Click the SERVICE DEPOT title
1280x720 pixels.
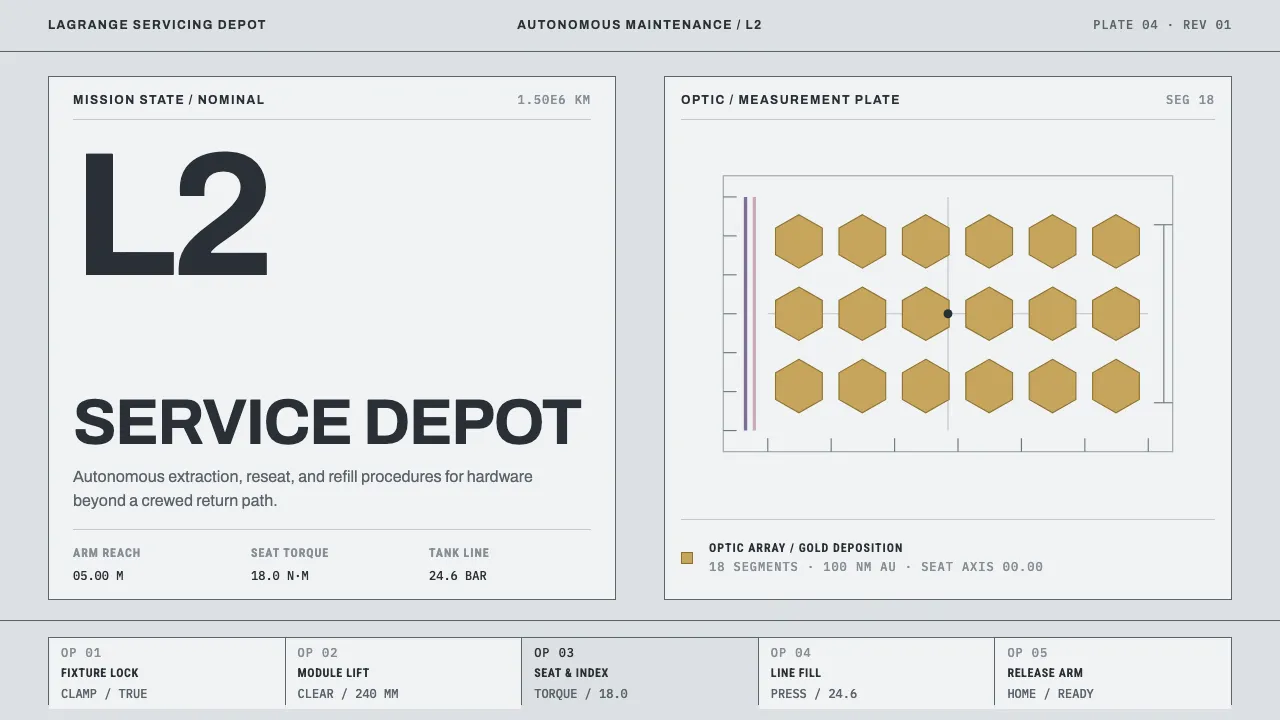(x=327, y=422)
